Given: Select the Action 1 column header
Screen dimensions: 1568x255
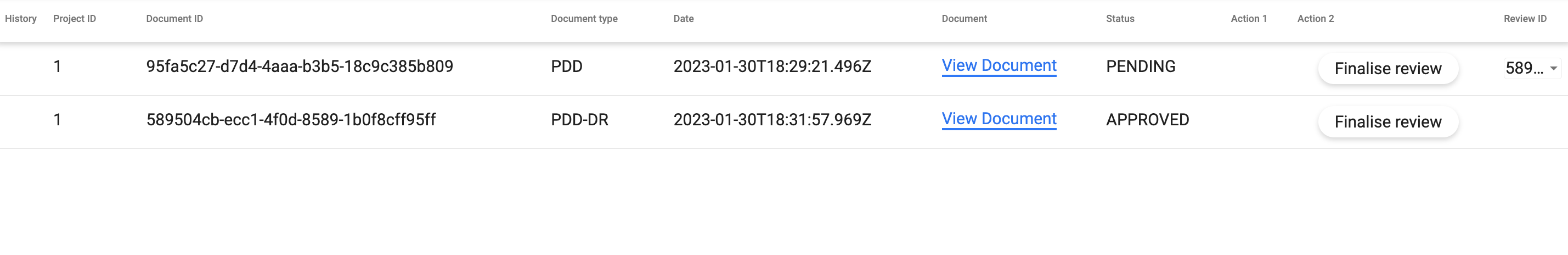Looking at the screenshot, I should click(1249, 19).
